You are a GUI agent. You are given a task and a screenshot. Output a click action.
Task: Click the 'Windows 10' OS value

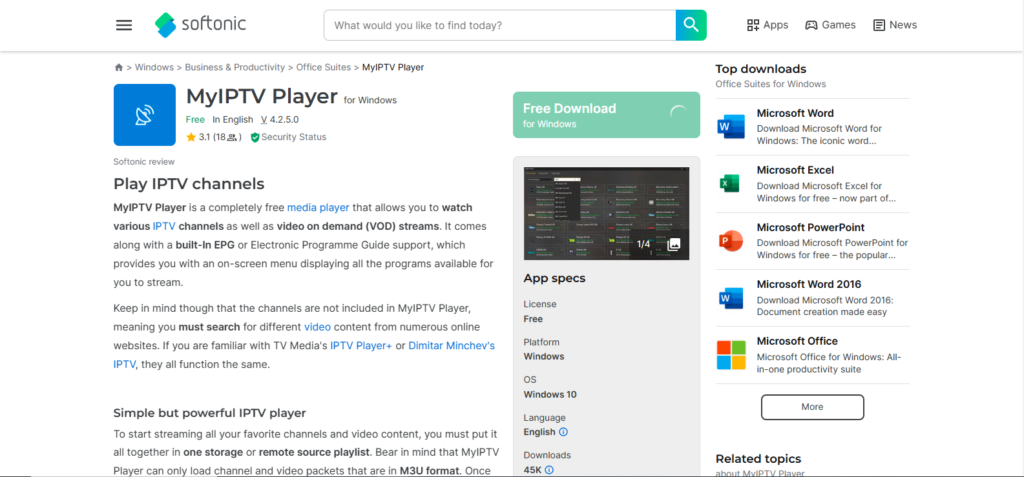coord(550,395)
